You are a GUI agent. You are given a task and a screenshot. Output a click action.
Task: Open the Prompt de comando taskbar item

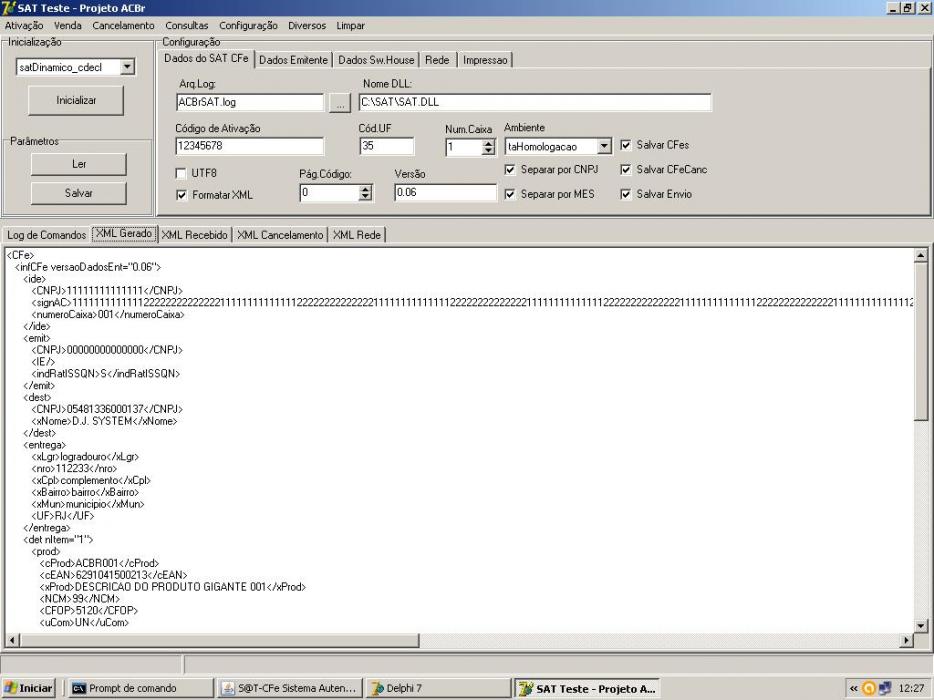[x=138, y=688]
